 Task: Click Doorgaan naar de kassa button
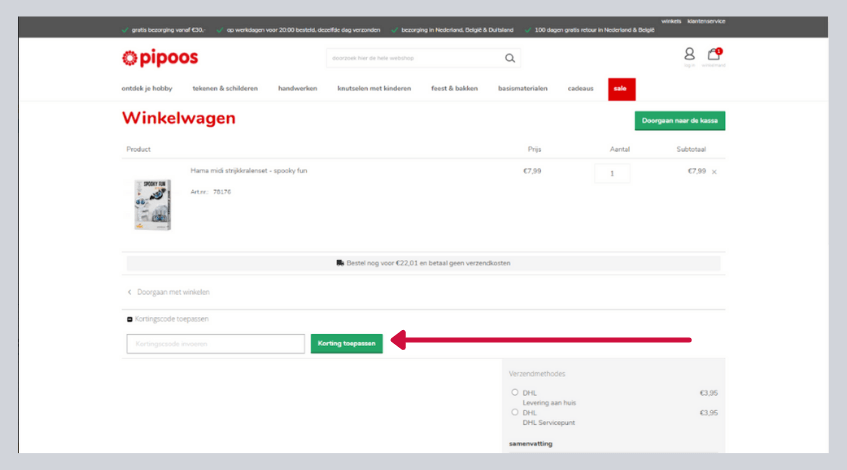[679, 120]
